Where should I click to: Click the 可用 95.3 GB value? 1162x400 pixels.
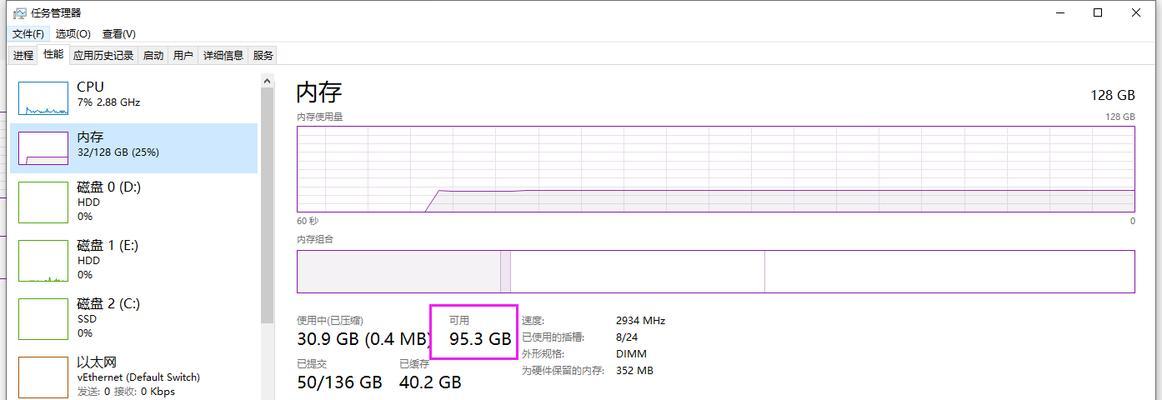(480, 339)
